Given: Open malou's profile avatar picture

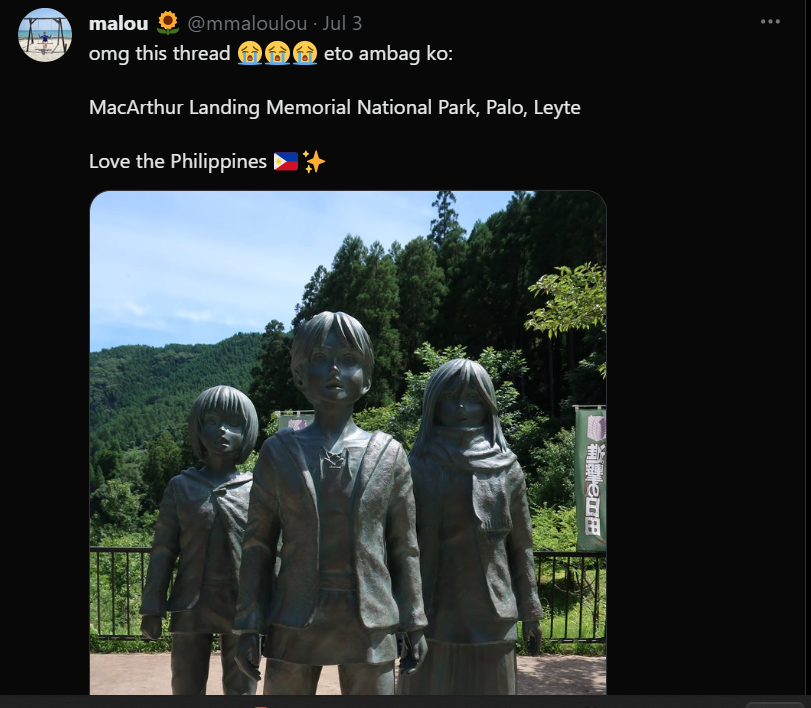Looking at the screenshot, I should click(45, 35).
